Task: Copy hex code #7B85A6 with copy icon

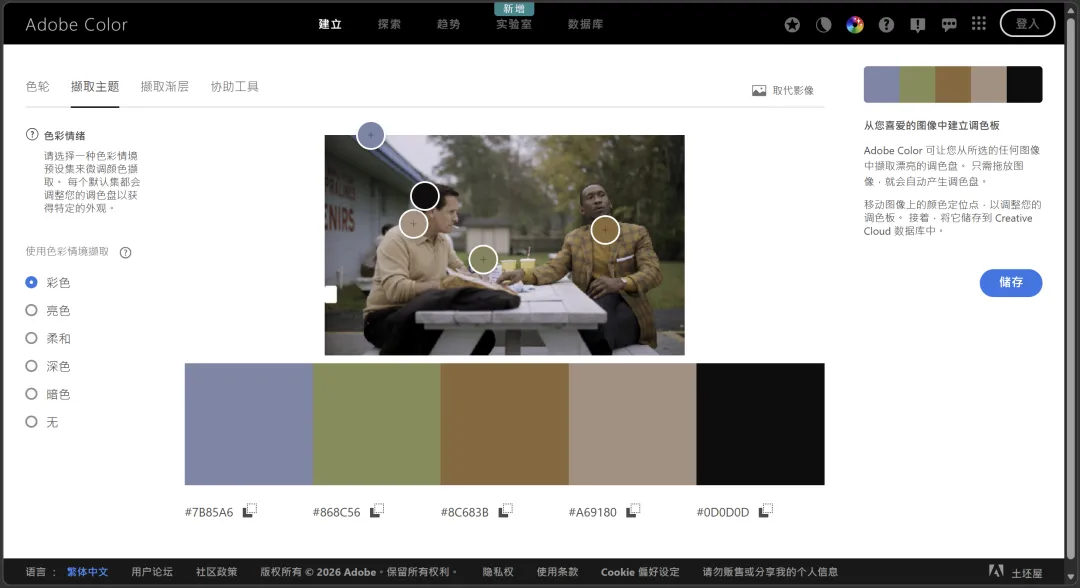Action: 250,510
